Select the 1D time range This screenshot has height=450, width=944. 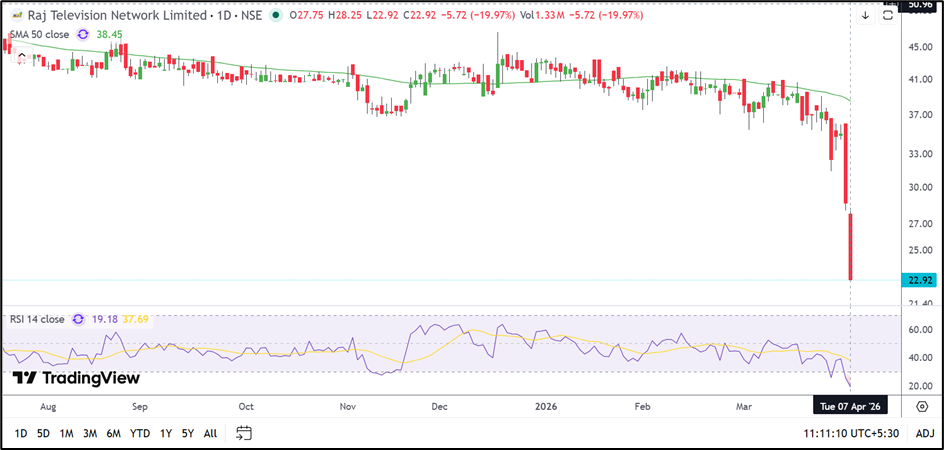[20, 433]
